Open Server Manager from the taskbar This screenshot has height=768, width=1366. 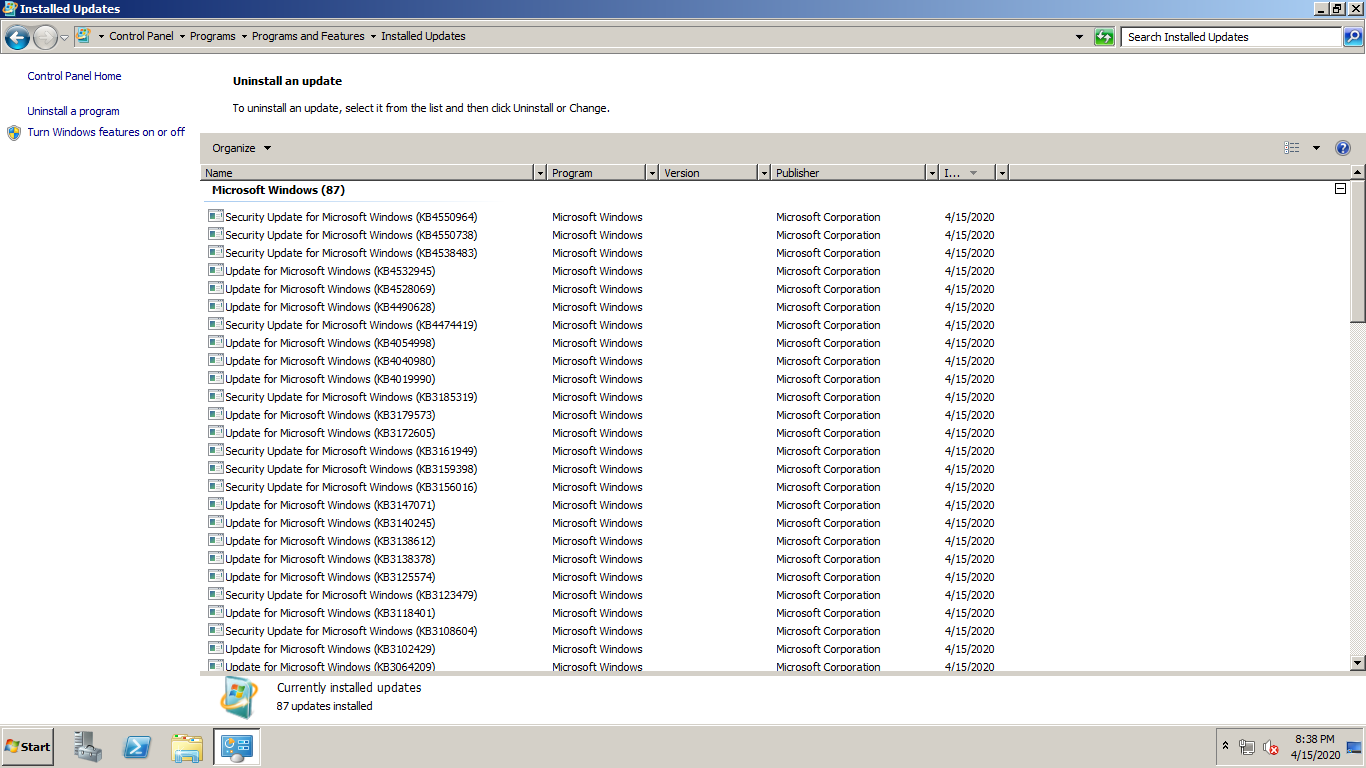(x=88, y=746)
